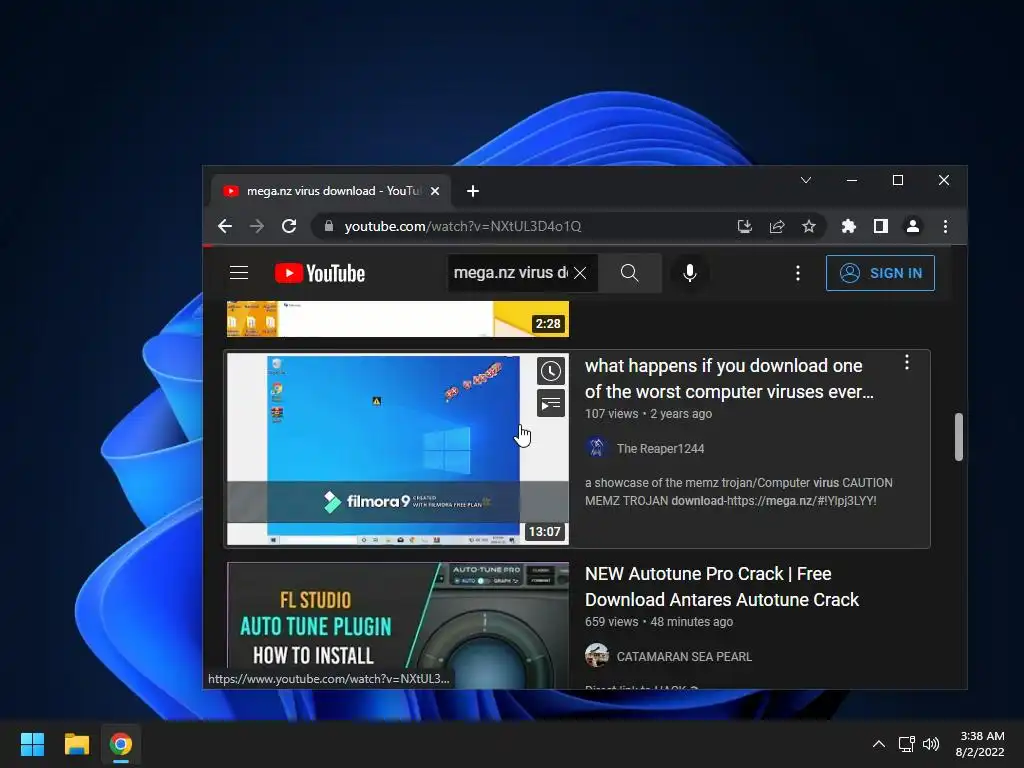Select the mega.nz virus download tab
This screenshot has height=768, width=1024.
tap(330, 191)
